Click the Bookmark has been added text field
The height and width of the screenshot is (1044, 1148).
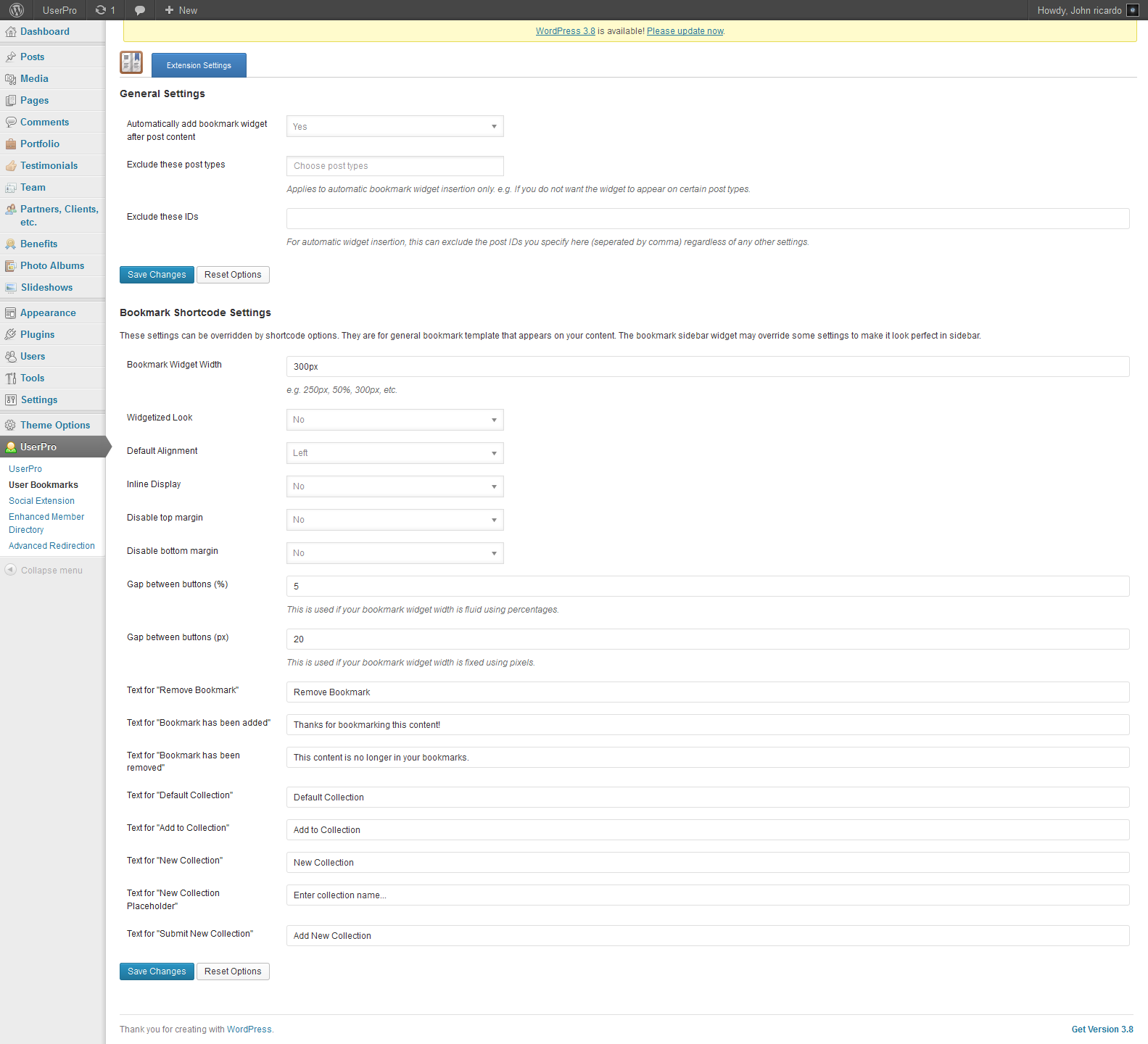click(708, 725)
